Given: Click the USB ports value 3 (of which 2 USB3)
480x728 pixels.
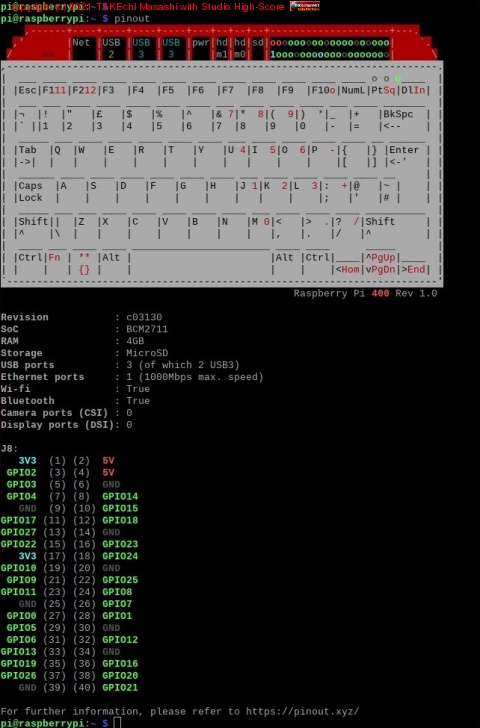Looking at the screenshot, I should coord(183,365).
